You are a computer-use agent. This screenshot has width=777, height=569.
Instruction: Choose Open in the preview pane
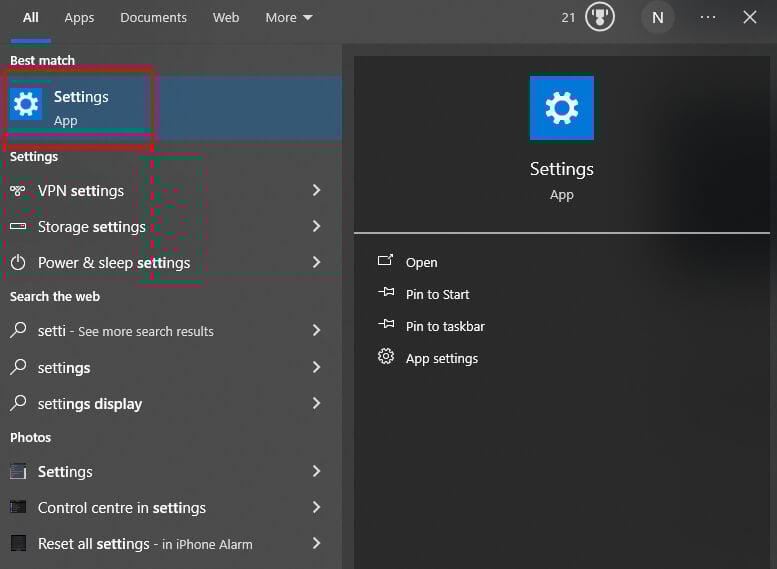pos(421,262)
